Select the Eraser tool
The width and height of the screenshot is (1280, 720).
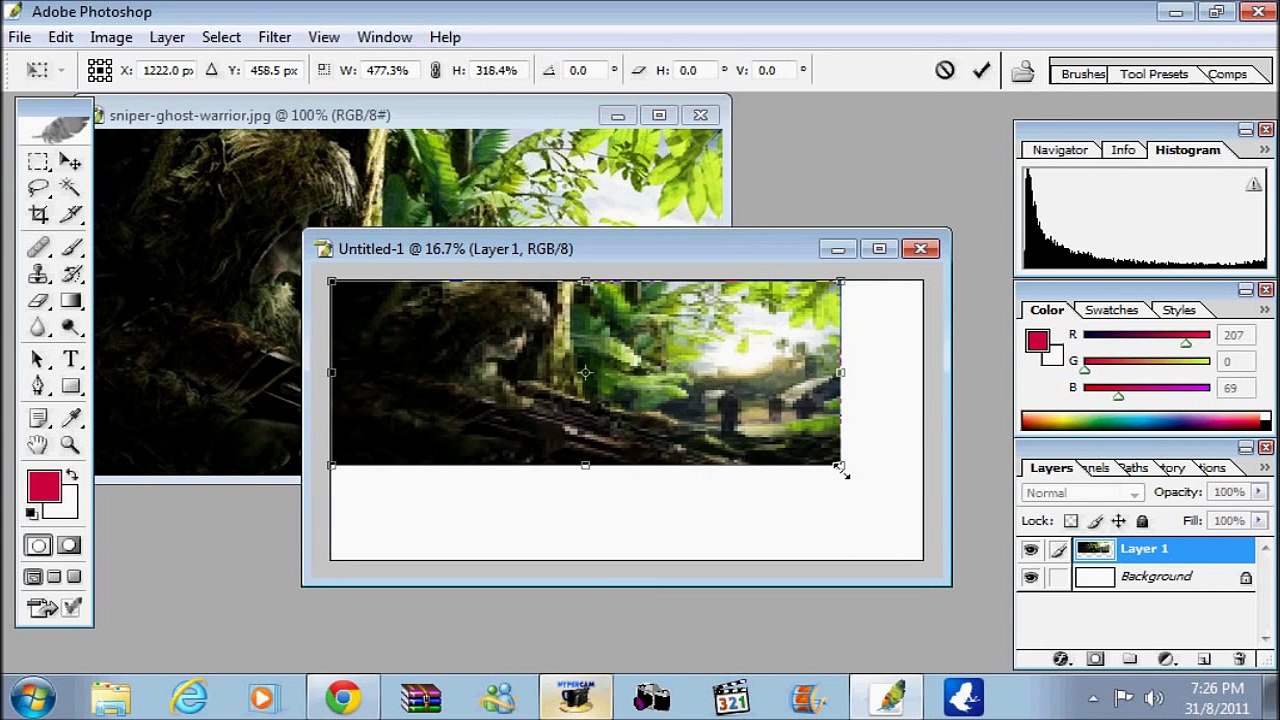[38, 300]
